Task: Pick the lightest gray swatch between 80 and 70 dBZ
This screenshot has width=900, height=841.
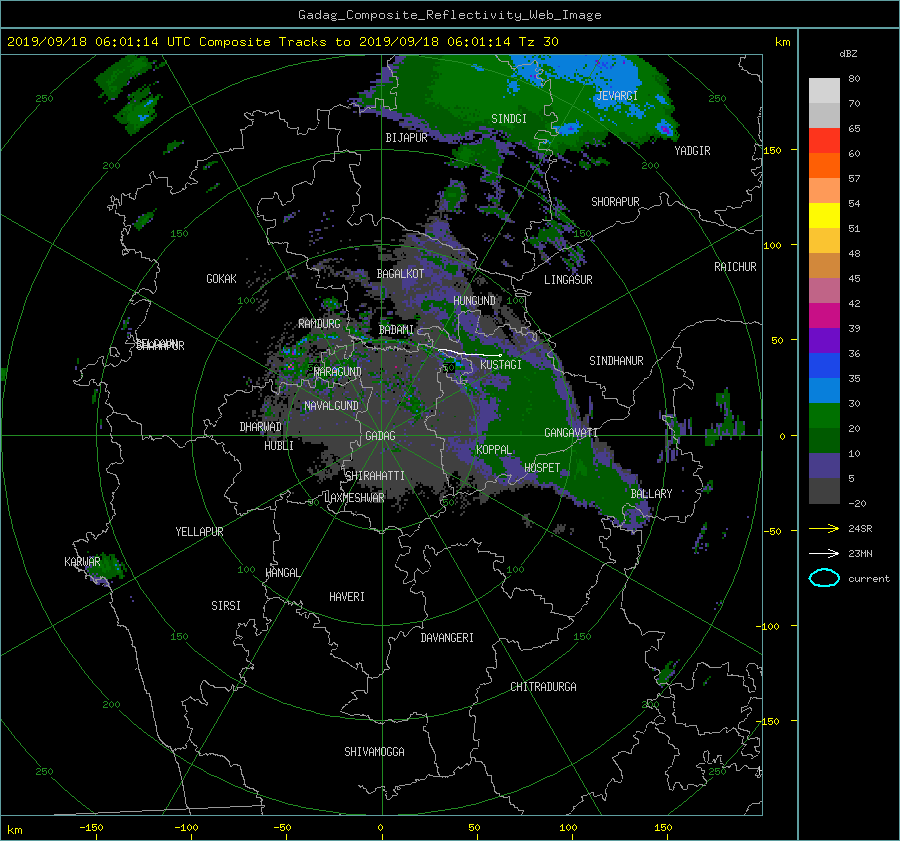Action: [824, 90]
